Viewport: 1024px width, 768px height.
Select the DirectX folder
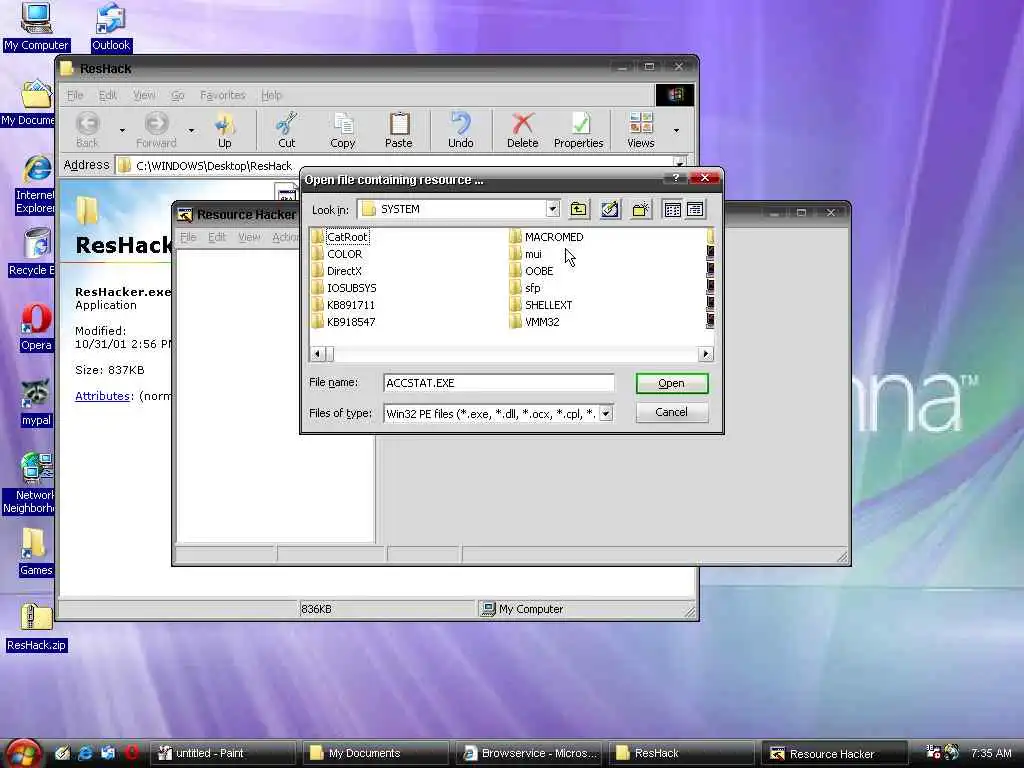337,271
